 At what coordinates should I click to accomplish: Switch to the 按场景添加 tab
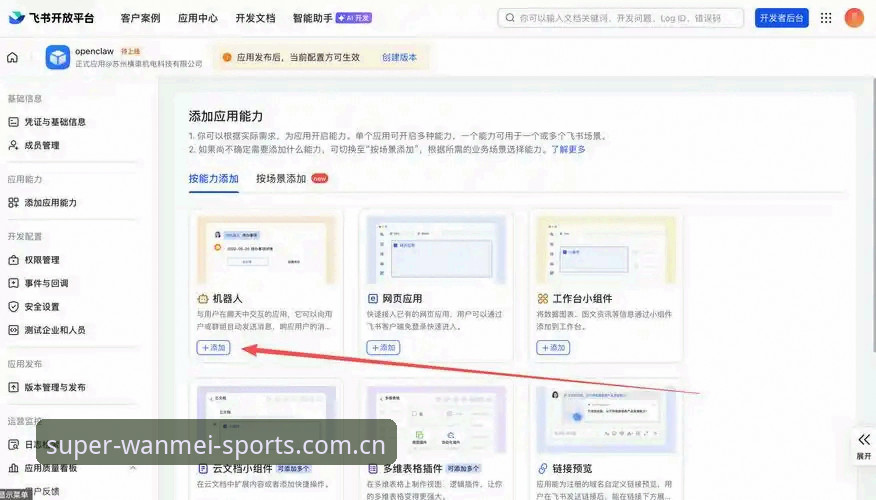coord(281,179)
